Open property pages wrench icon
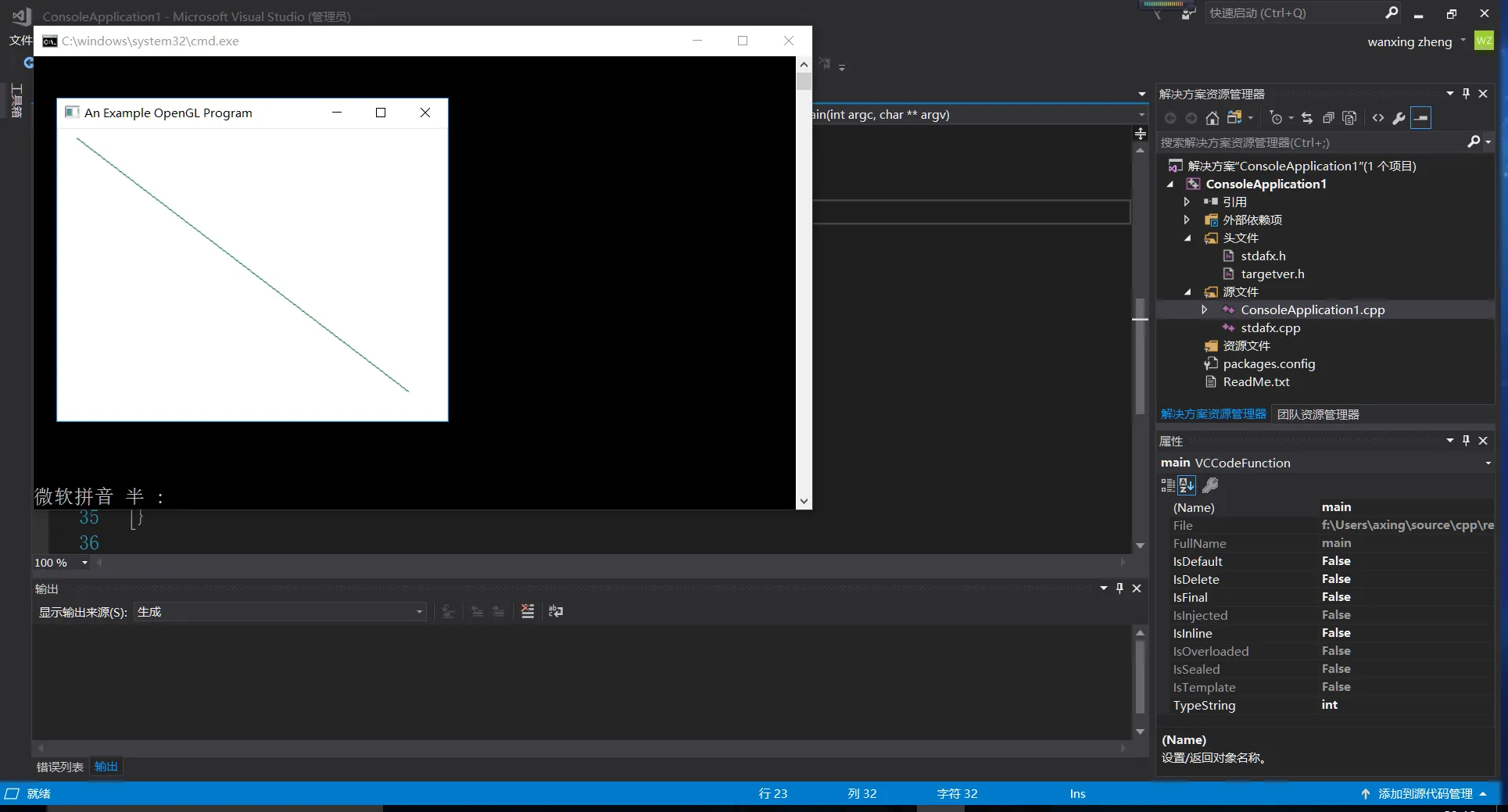1508x812 pixels. [x=1210, y=485]
